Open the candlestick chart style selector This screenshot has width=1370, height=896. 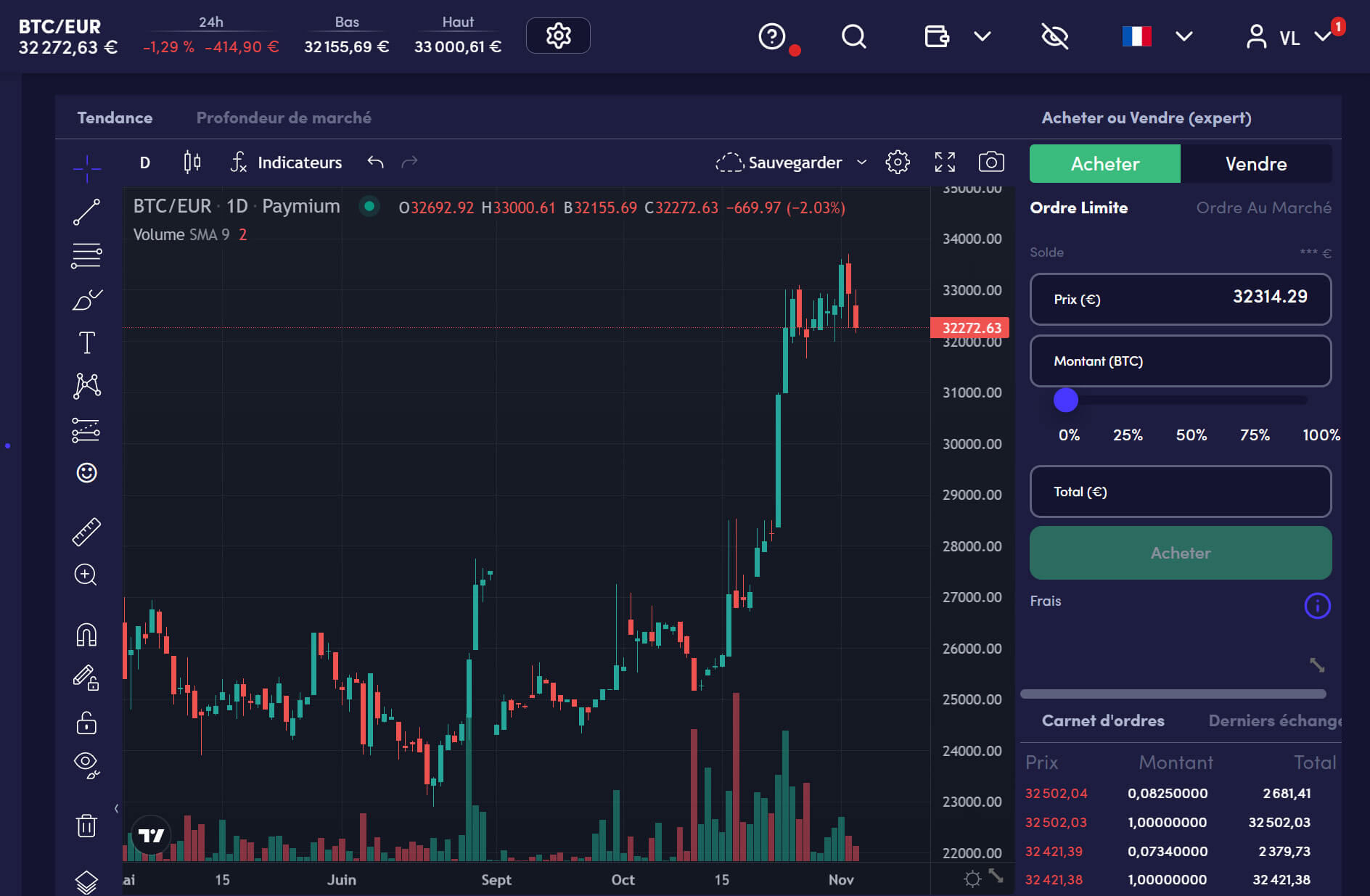tap(192, 162)
